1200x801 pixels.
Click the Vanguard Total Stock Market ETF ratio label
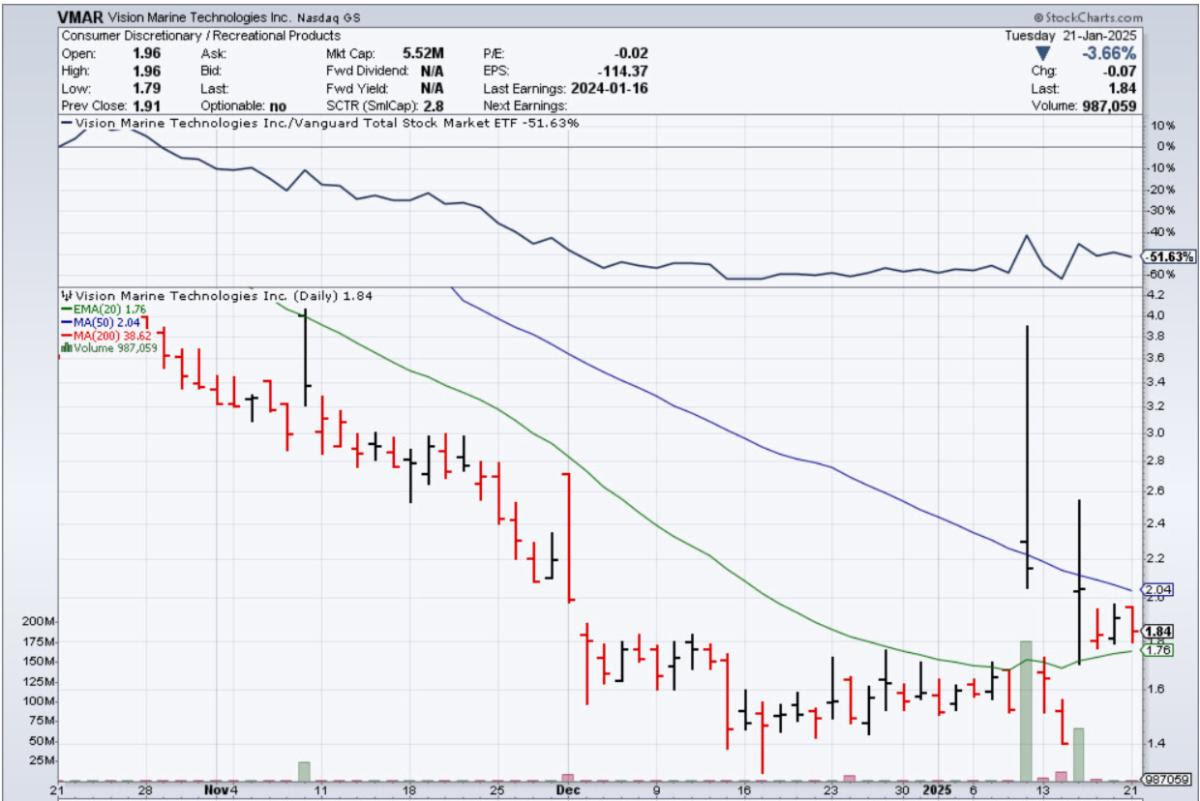coord(320,122)
